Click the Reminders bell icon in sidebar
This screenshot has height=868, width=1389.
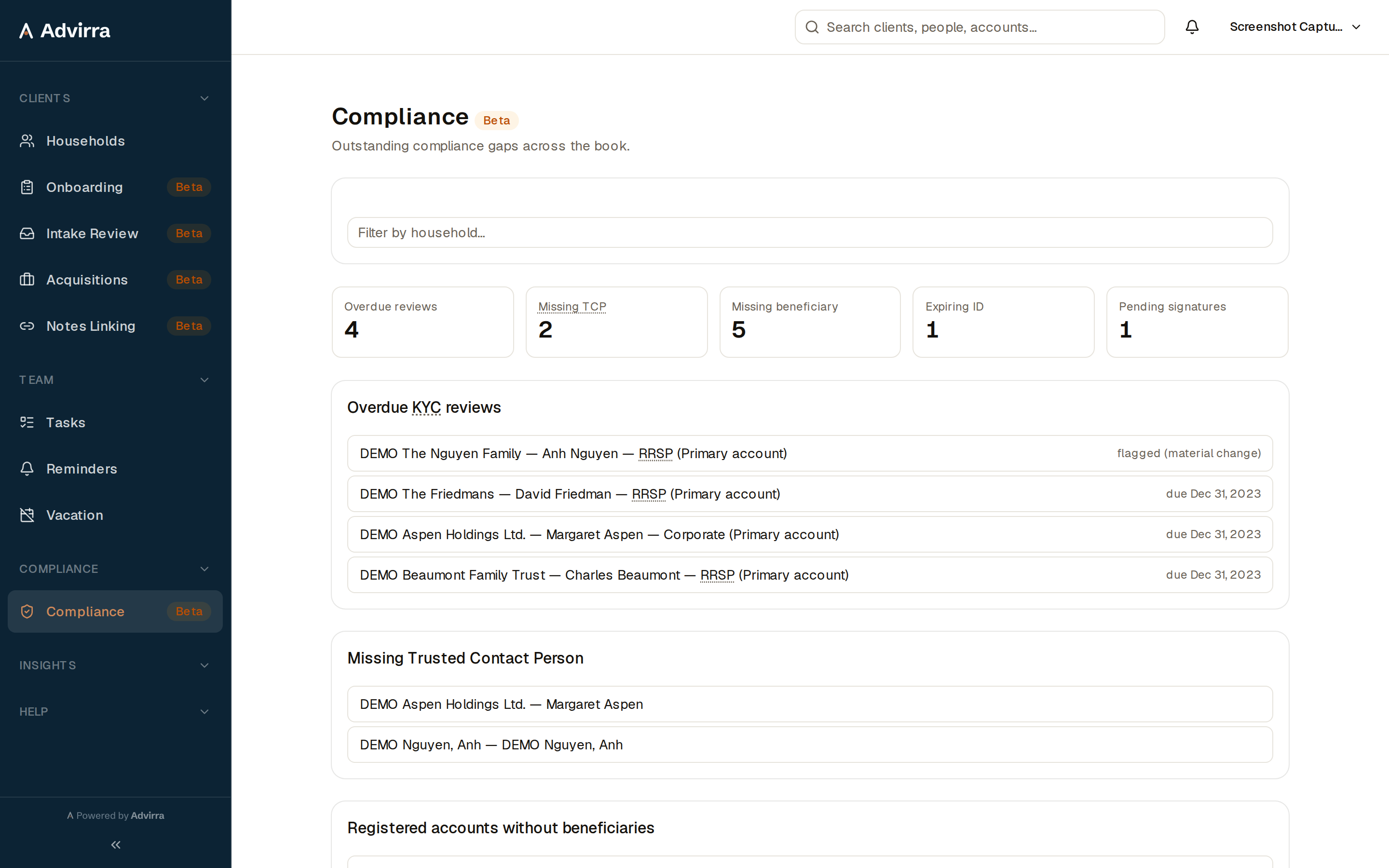click(27, 469)
